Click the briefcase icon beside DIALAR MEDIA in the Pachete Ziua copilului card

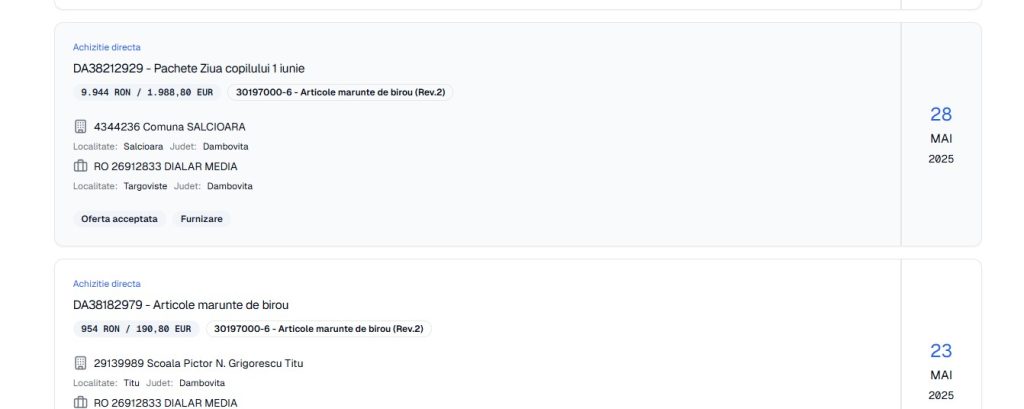[x=81, y=166]
